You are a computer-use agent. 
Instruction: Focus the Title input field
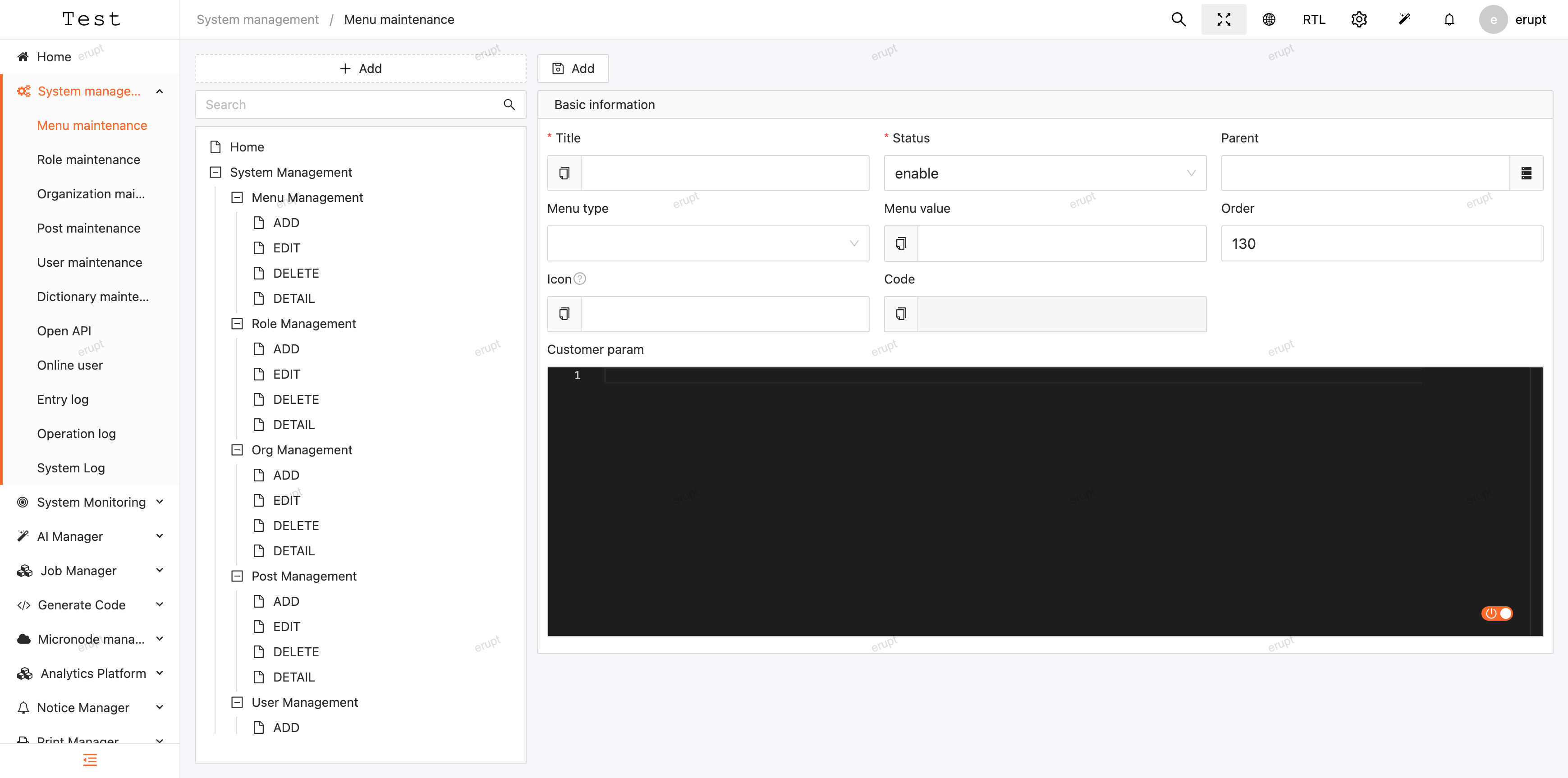(x=724, y=174)
